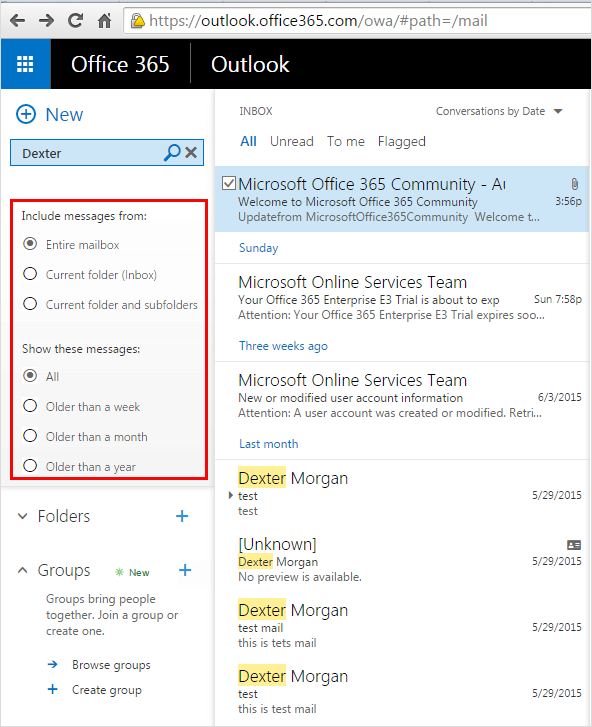Viewport: 592px width, 727px height.
Task: Click the plus icon next to New
Action: pyautogui.click(x=26, y=114)
